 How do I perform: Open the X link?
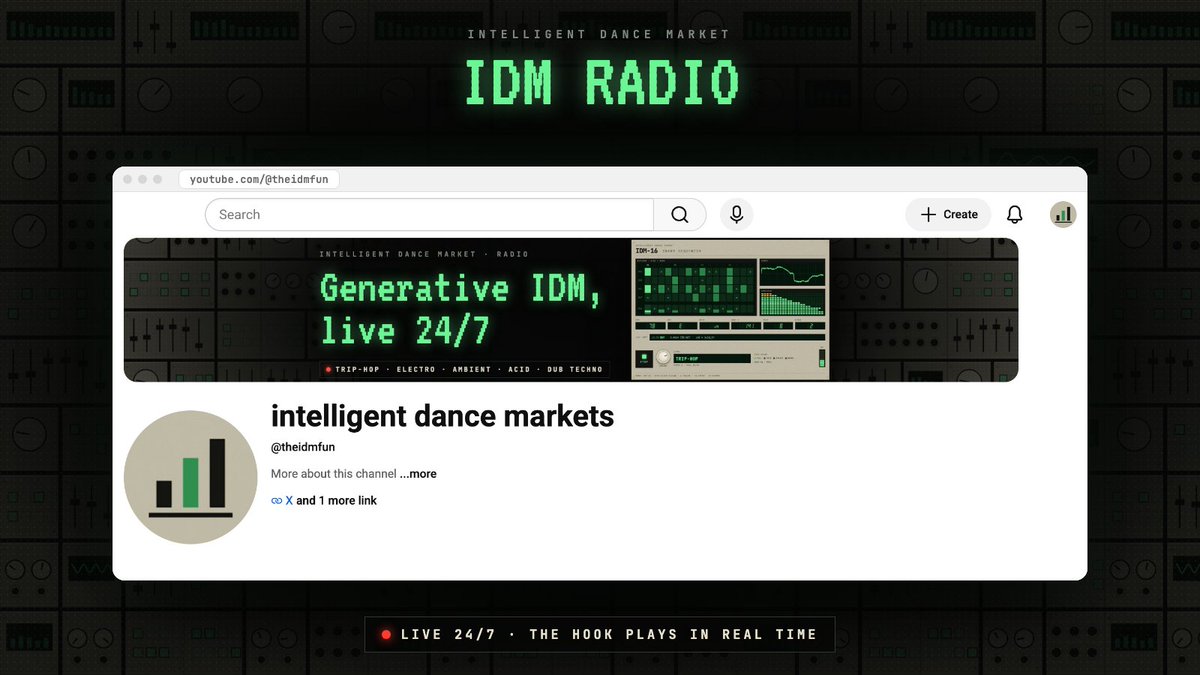pos(289,500)
